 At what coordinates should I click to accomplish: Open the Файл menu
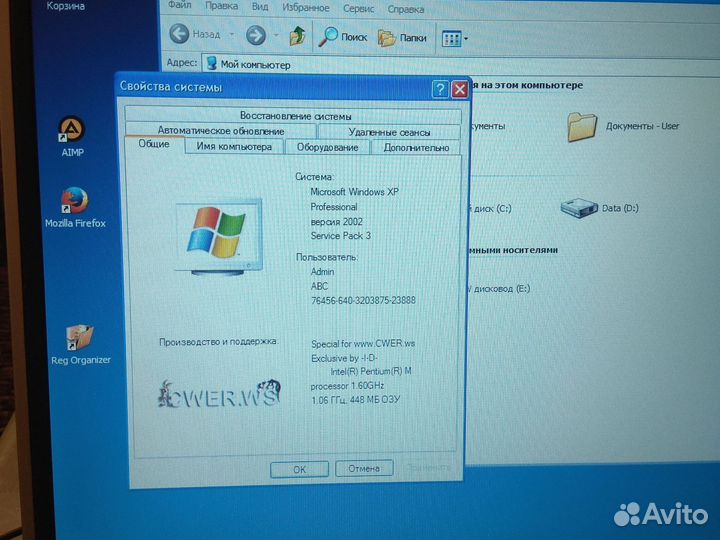(180, 5)
